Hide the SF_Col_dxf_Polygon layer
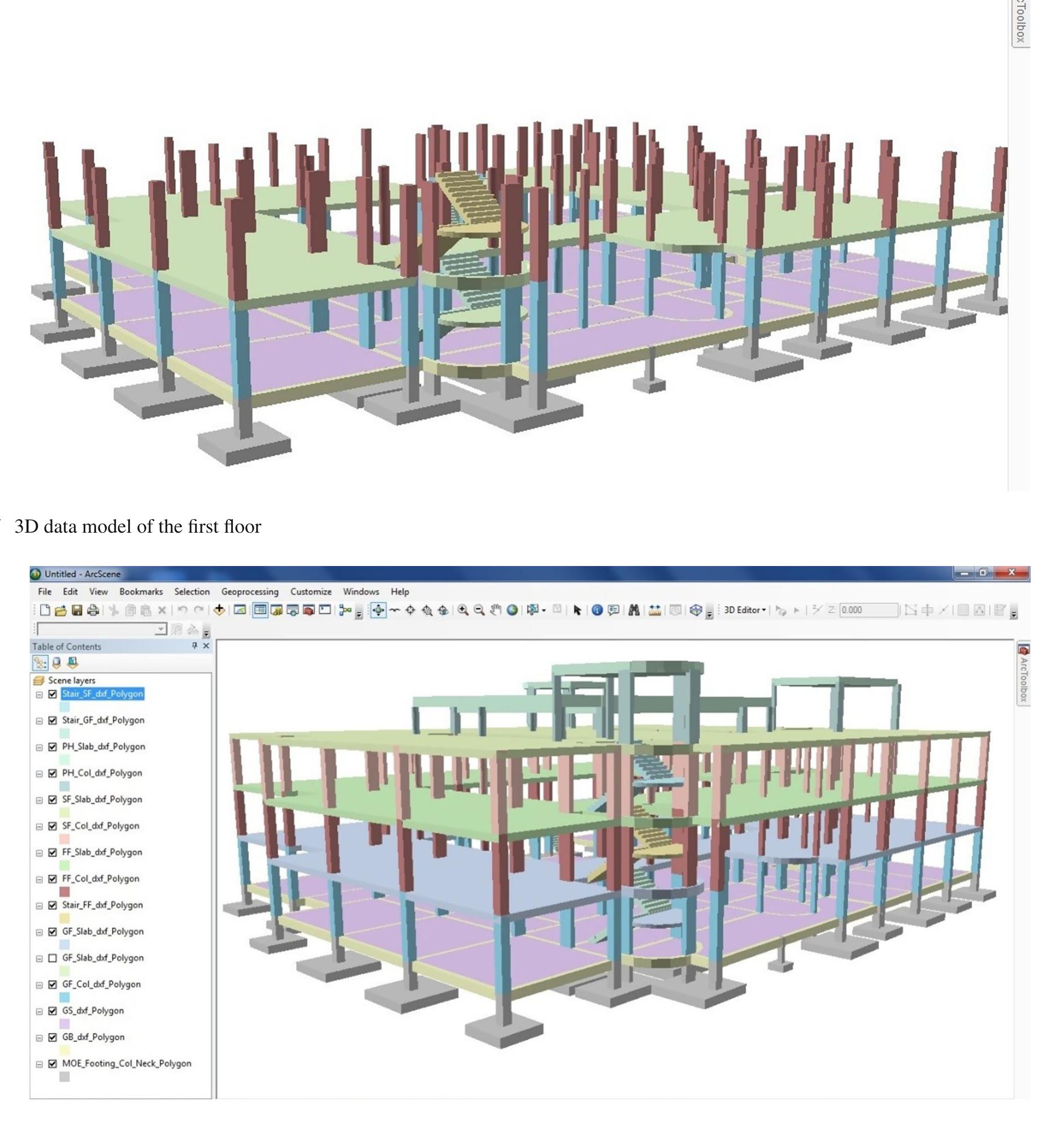Image resolution: width=1064 pixels, height=1123 pixels. point(53,826)
